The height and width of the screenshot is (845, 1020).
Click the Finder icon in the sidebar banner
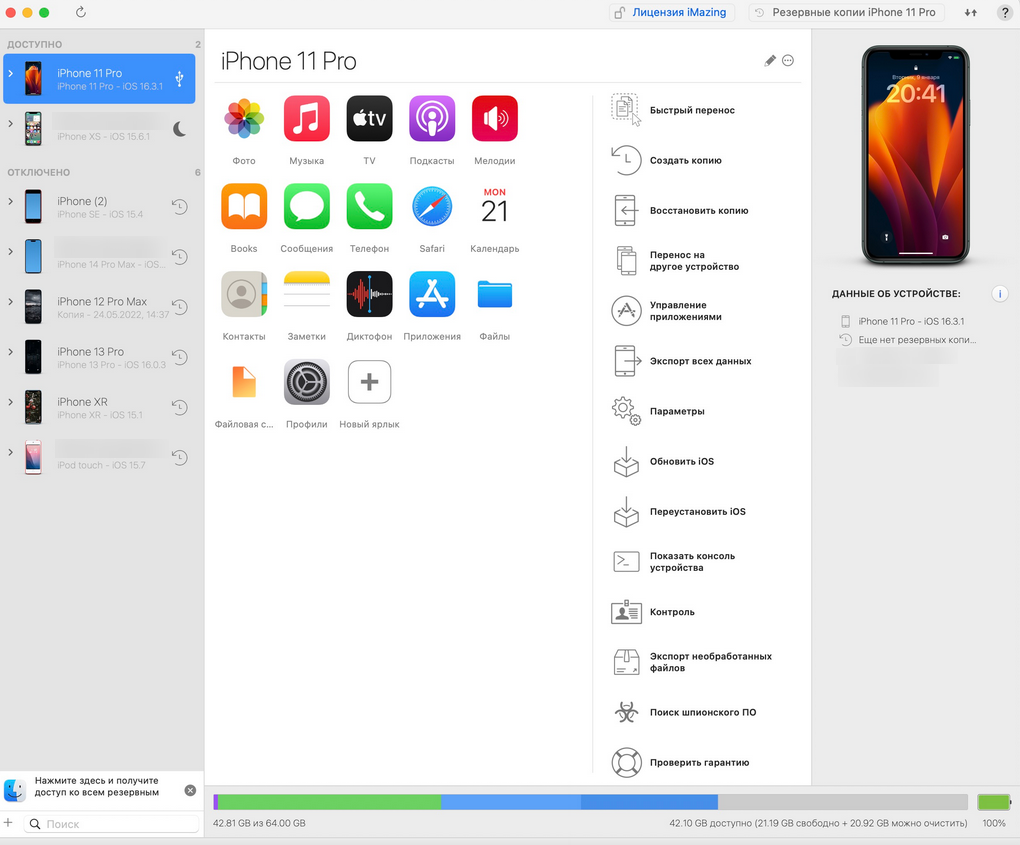14,790
